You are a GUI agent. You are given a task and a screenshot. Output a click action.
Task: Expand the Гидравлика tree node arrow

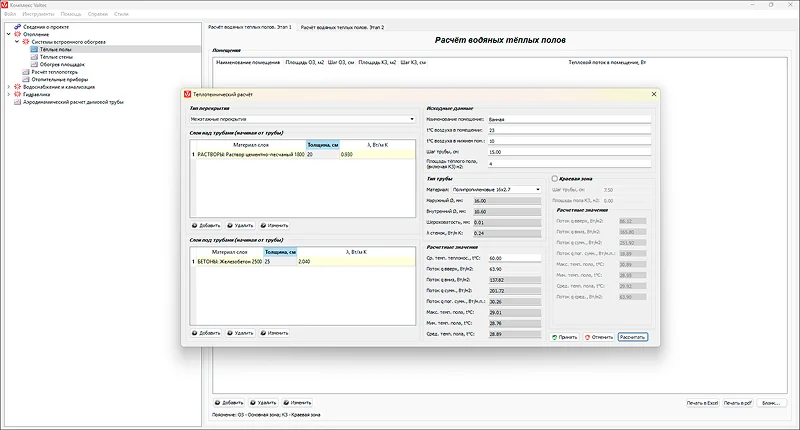pos(9,94)
